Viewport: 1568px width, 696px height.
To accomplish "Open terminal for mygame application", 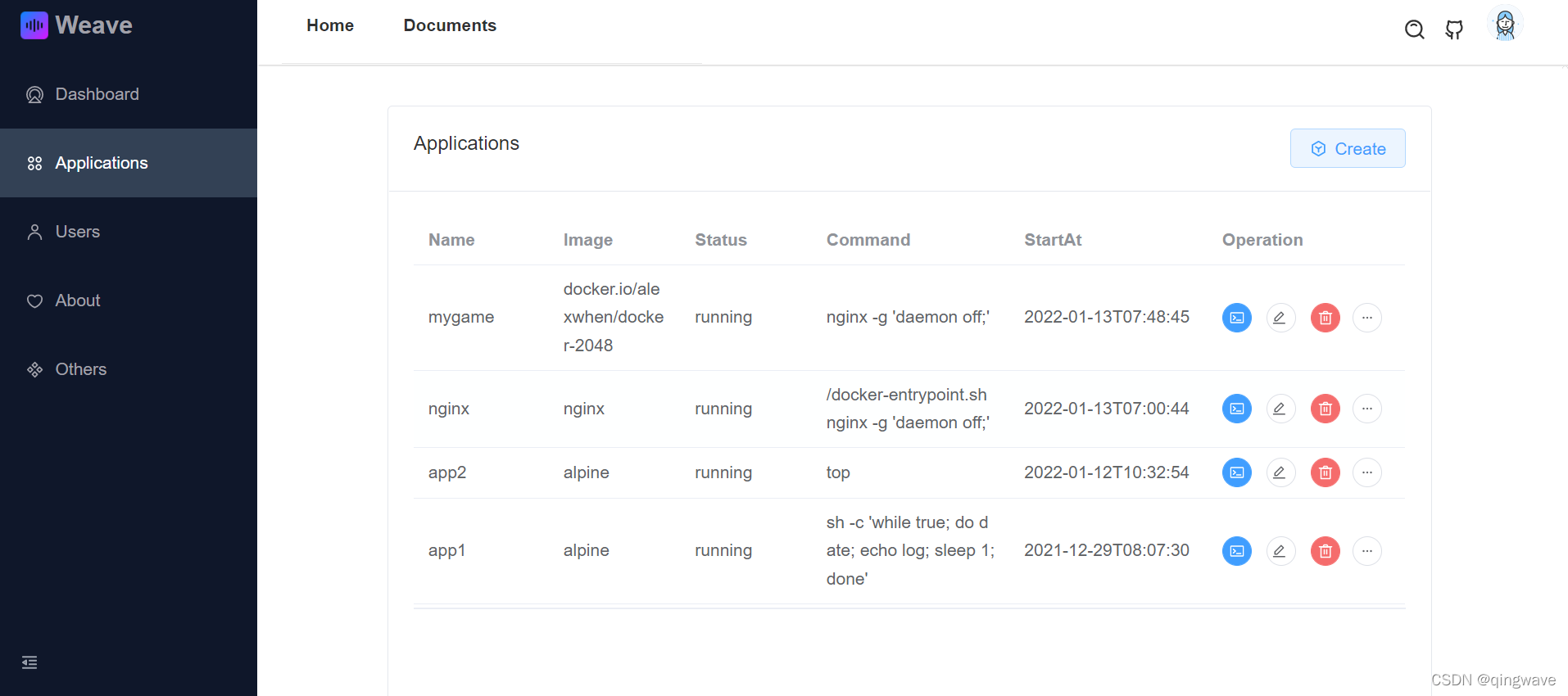I will tap(1236, 318).
